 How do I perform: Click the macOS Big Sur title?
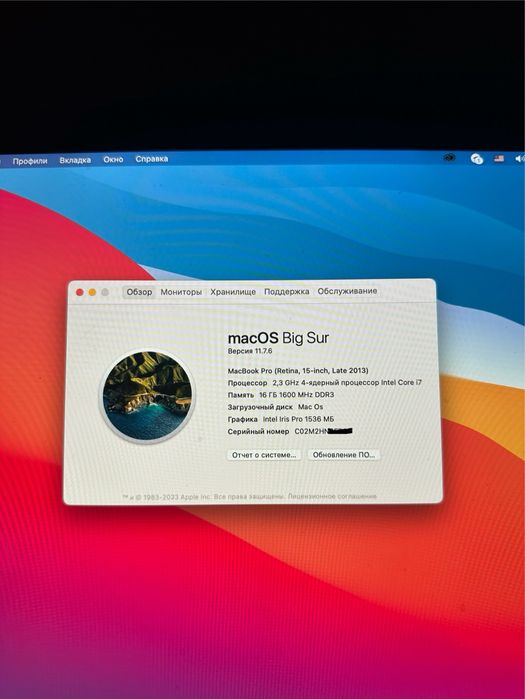(278, 338)
